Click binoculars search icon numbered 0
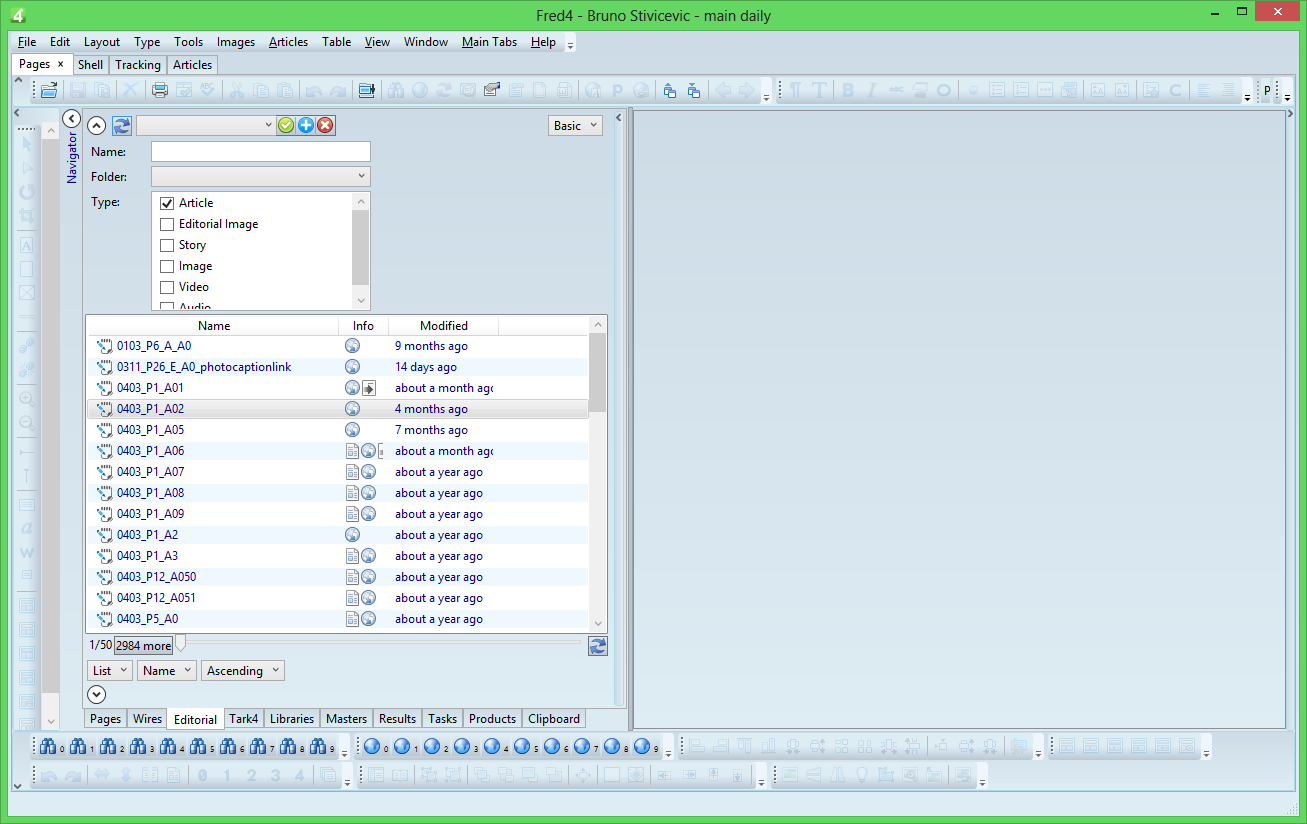Viewport: 1307px width, 824px height. [50, 746]
